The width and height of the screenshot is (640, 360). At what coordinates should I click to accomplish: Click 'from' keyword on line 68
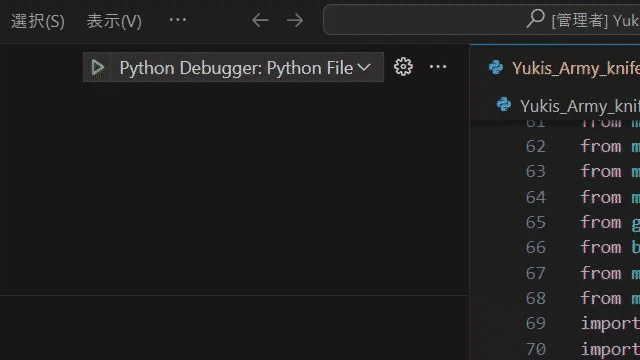click(x=601, y=298)
